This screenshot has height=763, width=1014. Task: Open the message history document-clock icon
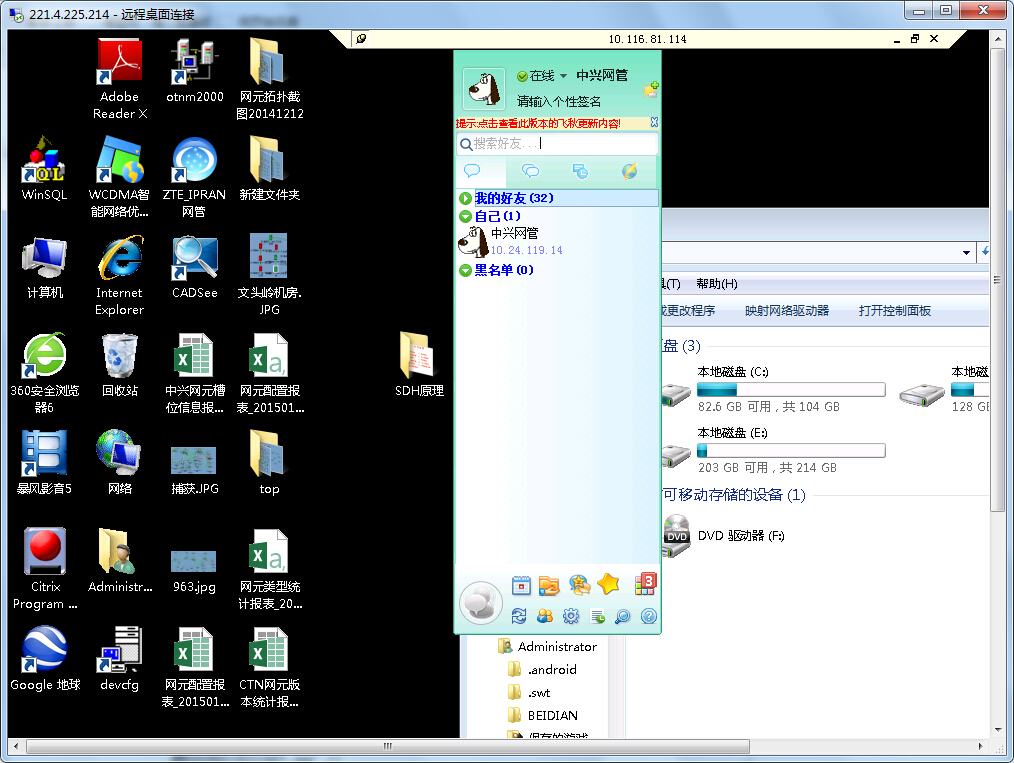(598, 616)
